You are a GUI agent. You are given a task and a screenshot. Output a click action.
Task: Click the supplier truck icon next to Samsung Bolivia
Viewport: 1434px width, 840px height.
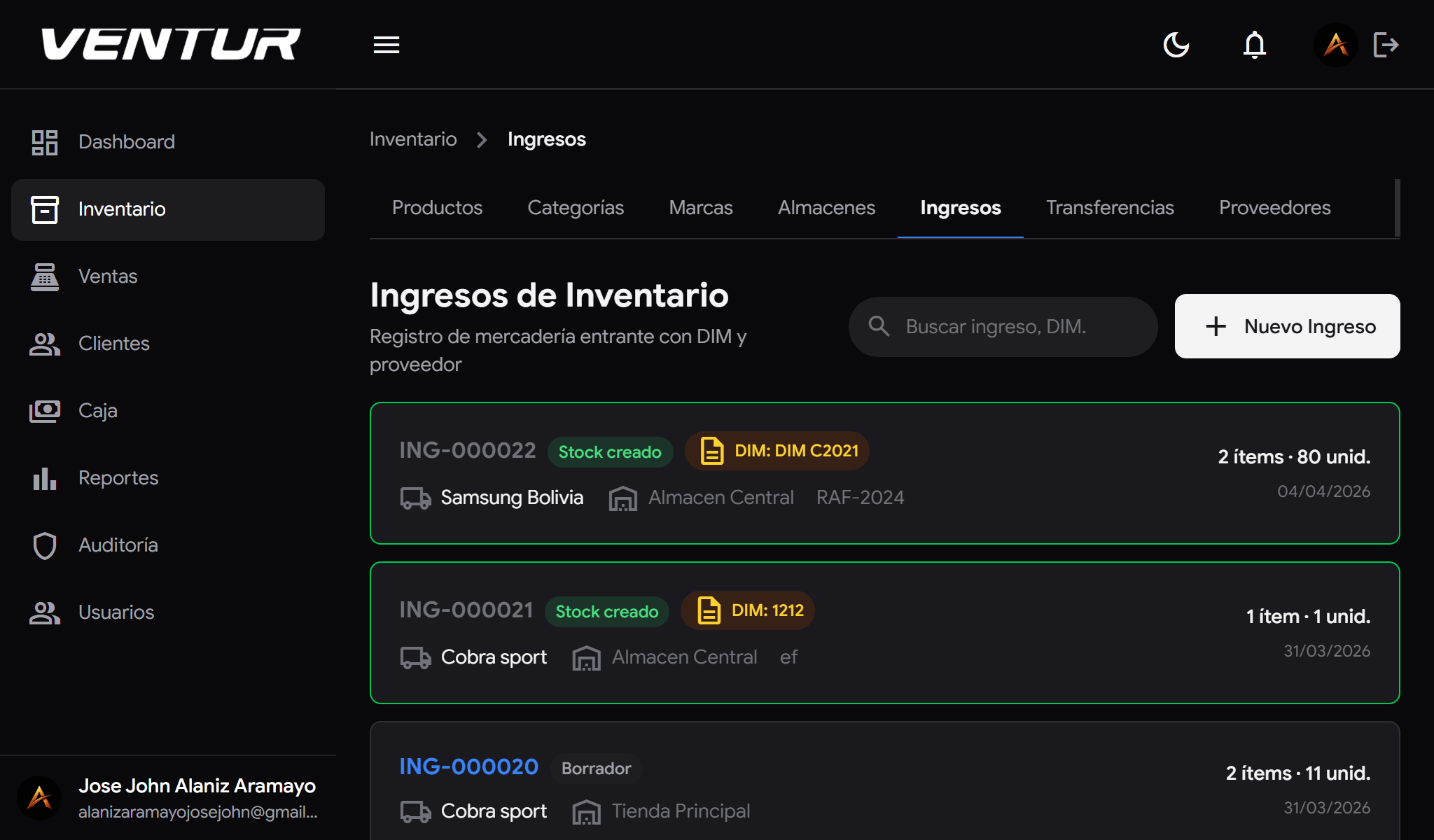pyautogui.click(x=416, y=498)
